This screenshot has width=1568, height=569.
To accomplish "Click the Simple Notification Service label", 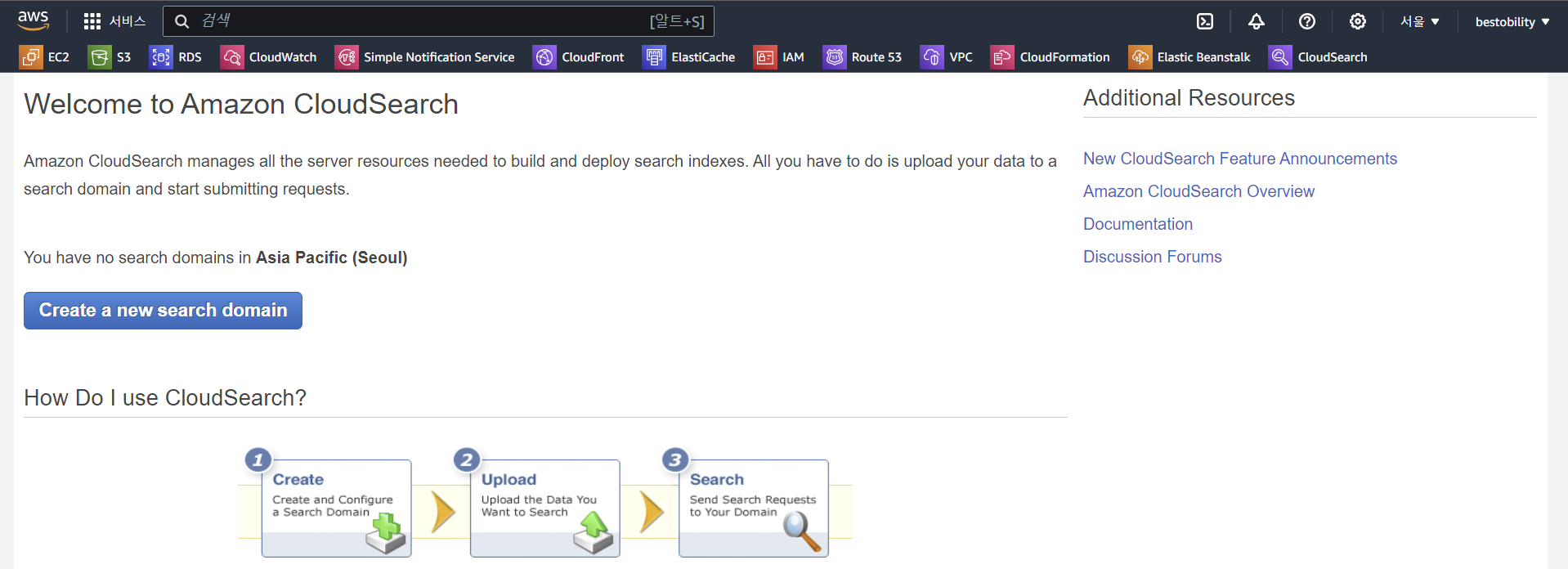I will 439,57.
